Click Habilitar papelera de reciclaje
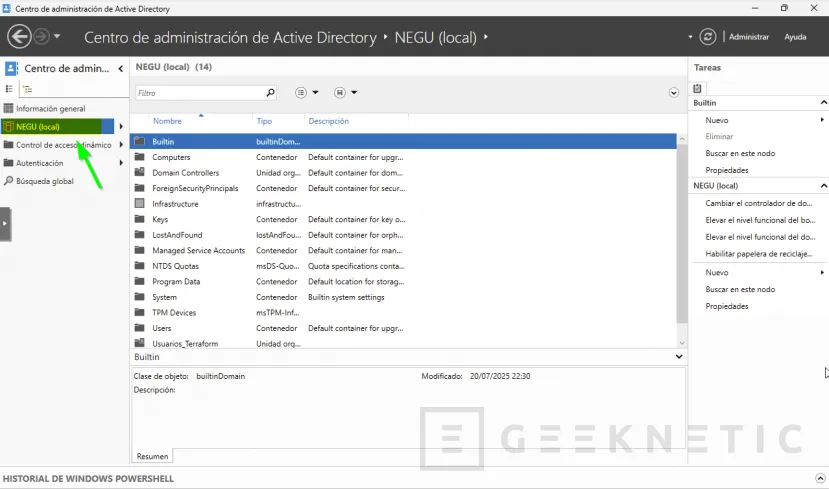This screenshot has height=489, width=829. pos(759,254)
